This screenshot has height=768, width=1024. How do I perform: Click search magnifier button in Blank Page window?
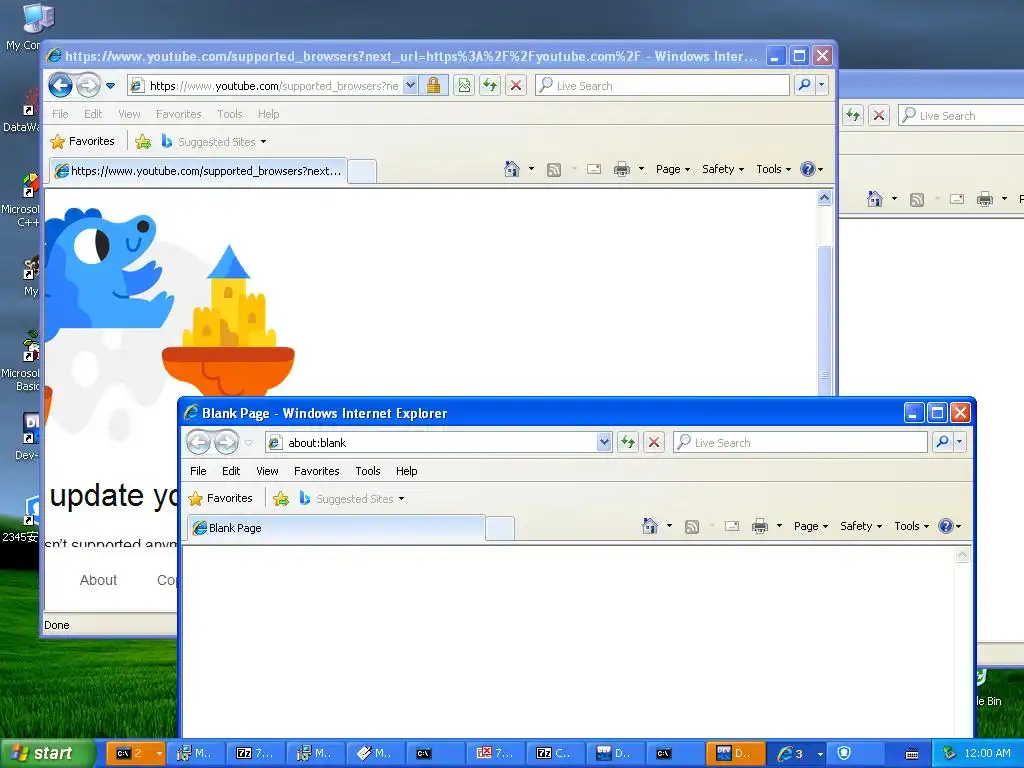(x=942, y=442)
